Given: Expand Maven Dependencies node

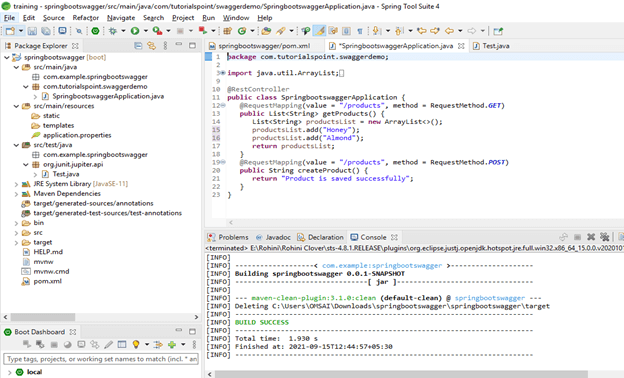Looking at the screenshot, I should tap(16, 194).
